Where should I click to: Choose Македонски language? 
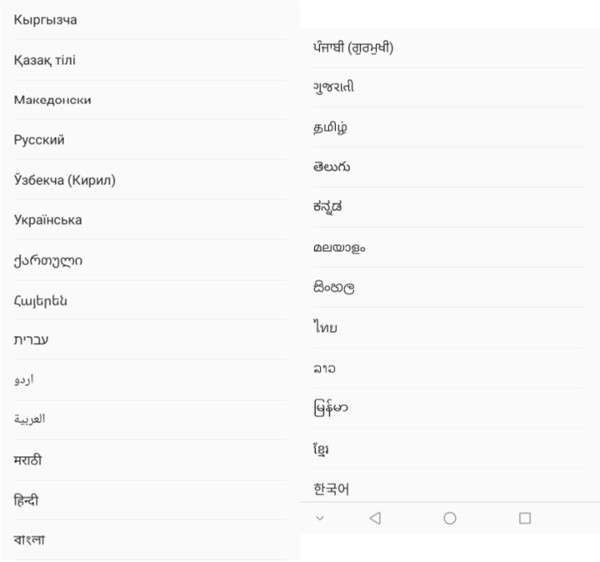[150, 100]
